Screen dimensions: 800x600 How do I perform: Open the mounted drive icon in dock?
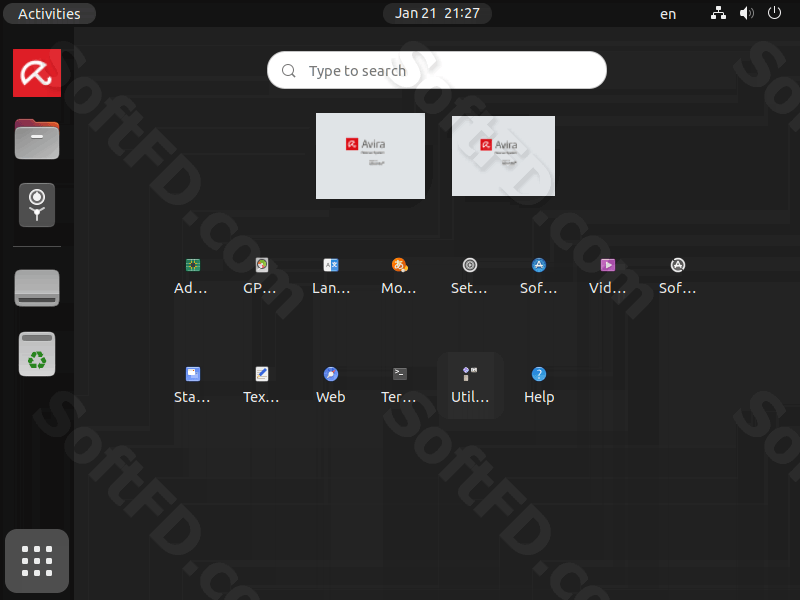click(x=37, y=288)
